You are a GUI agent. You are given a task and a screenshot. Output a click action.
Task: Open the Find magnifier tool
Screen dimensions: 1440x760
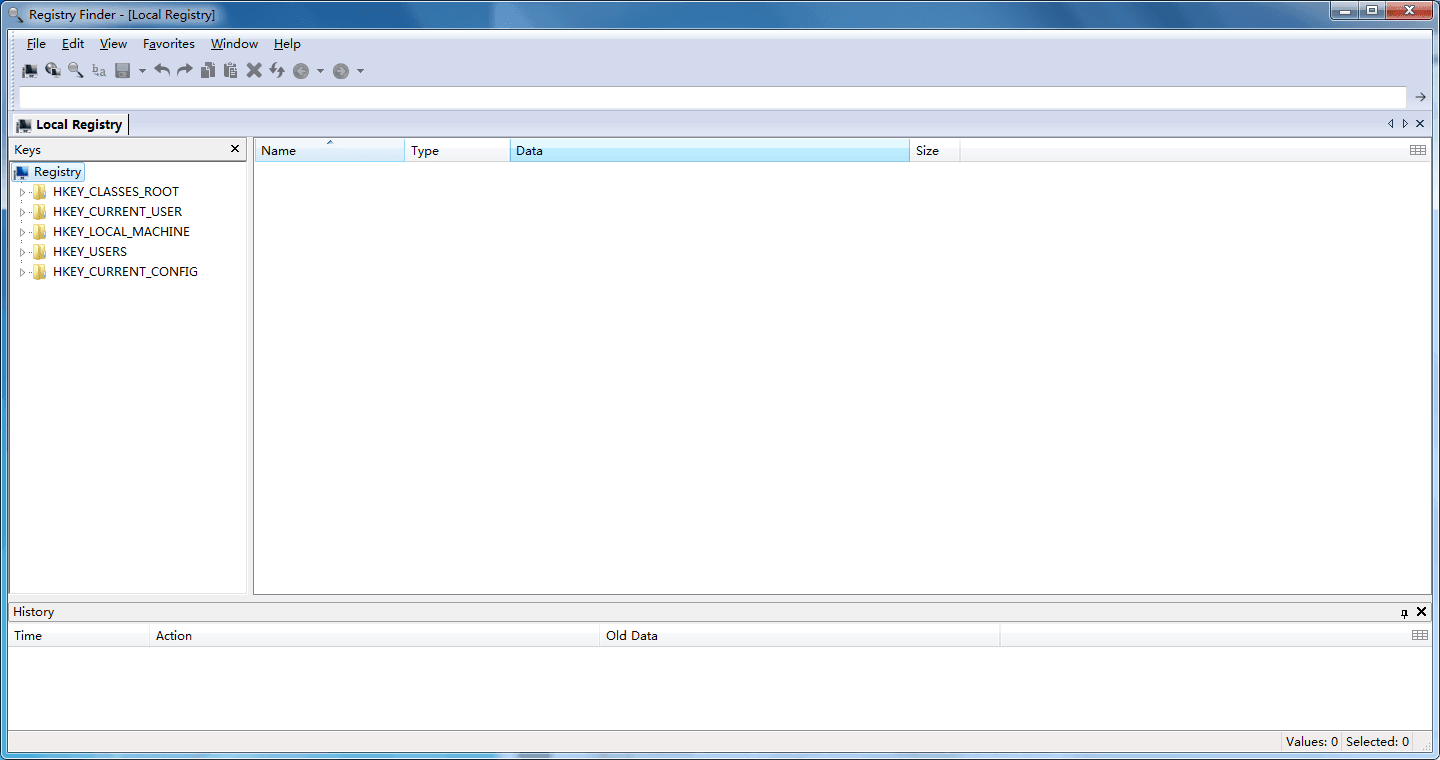coord(76,70)
